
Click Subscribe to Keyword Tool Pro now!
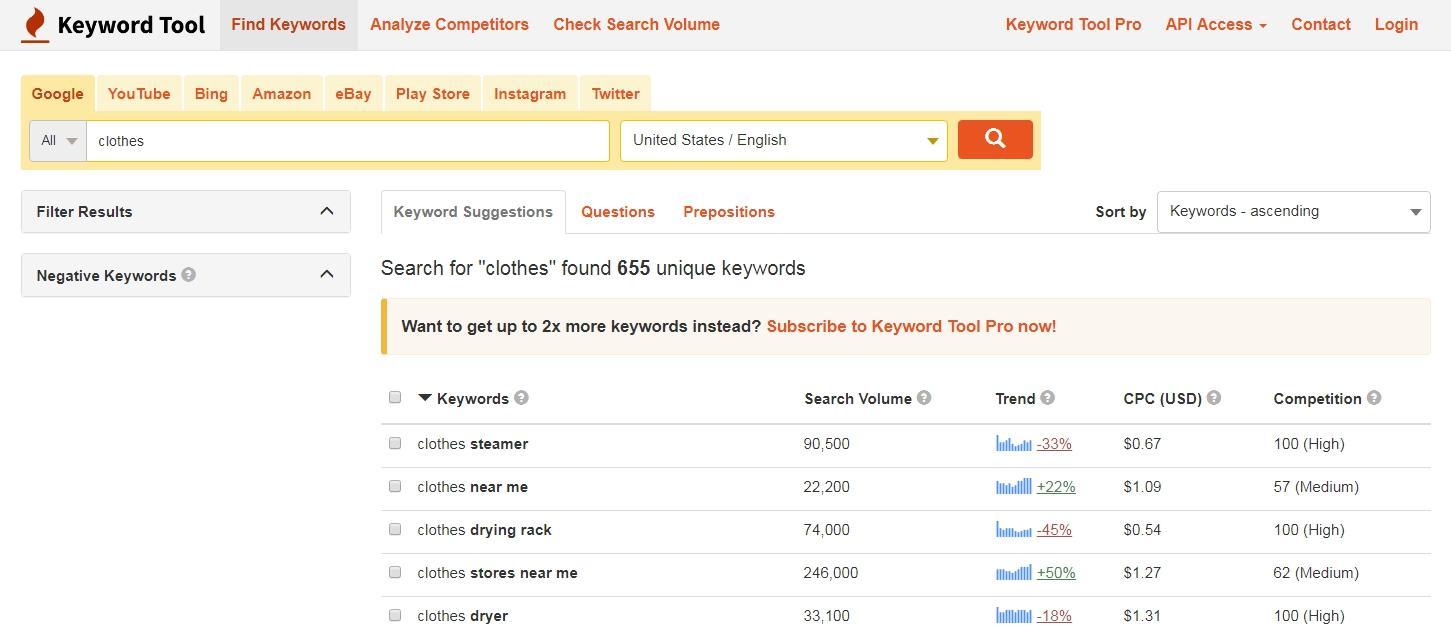pyautogui.click(x=911, y=326)
